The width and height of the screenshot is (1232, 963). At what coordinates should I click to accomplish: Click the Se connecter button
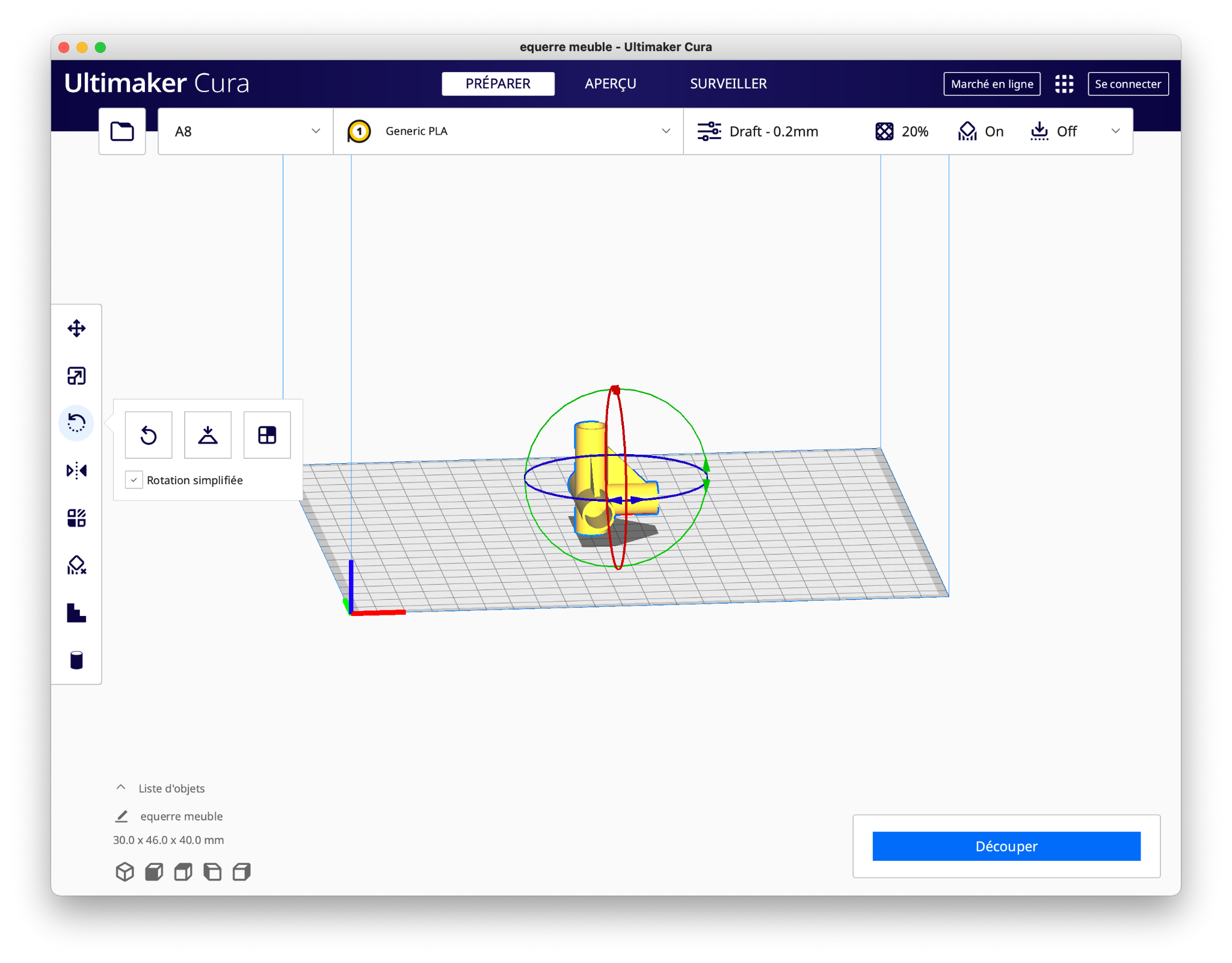1128,84
